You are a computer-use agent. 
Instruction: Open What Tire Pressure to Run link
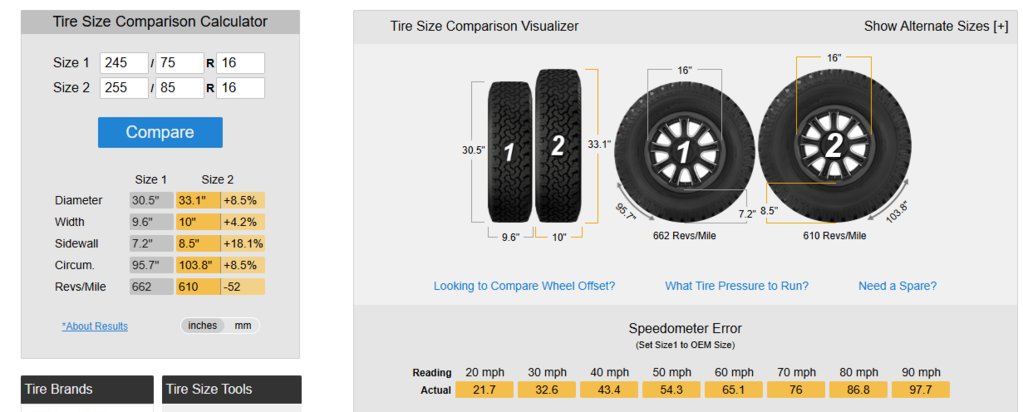pos(737,286)
